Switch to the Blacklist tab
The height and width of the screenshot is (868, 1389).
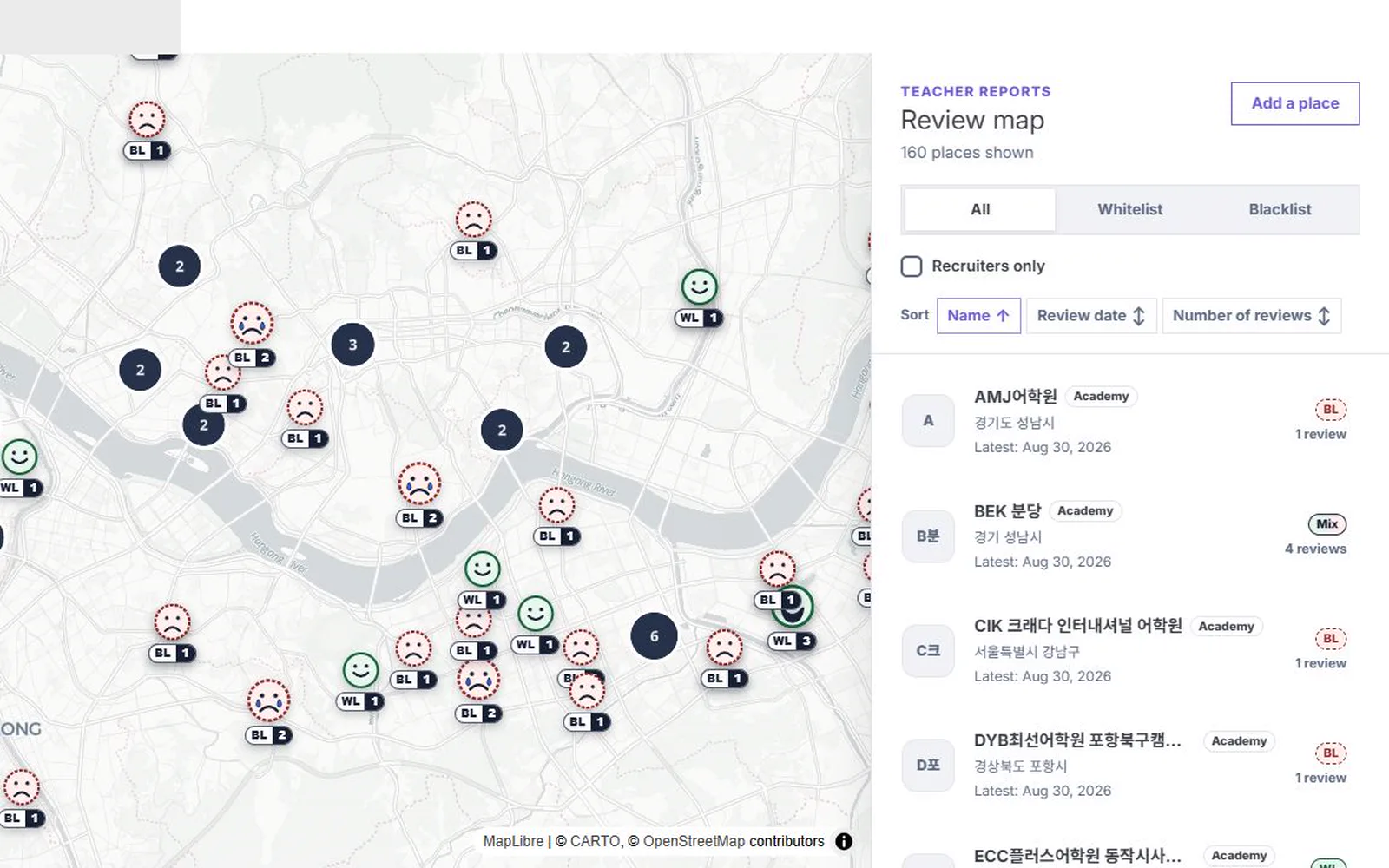click(1280, 209)
